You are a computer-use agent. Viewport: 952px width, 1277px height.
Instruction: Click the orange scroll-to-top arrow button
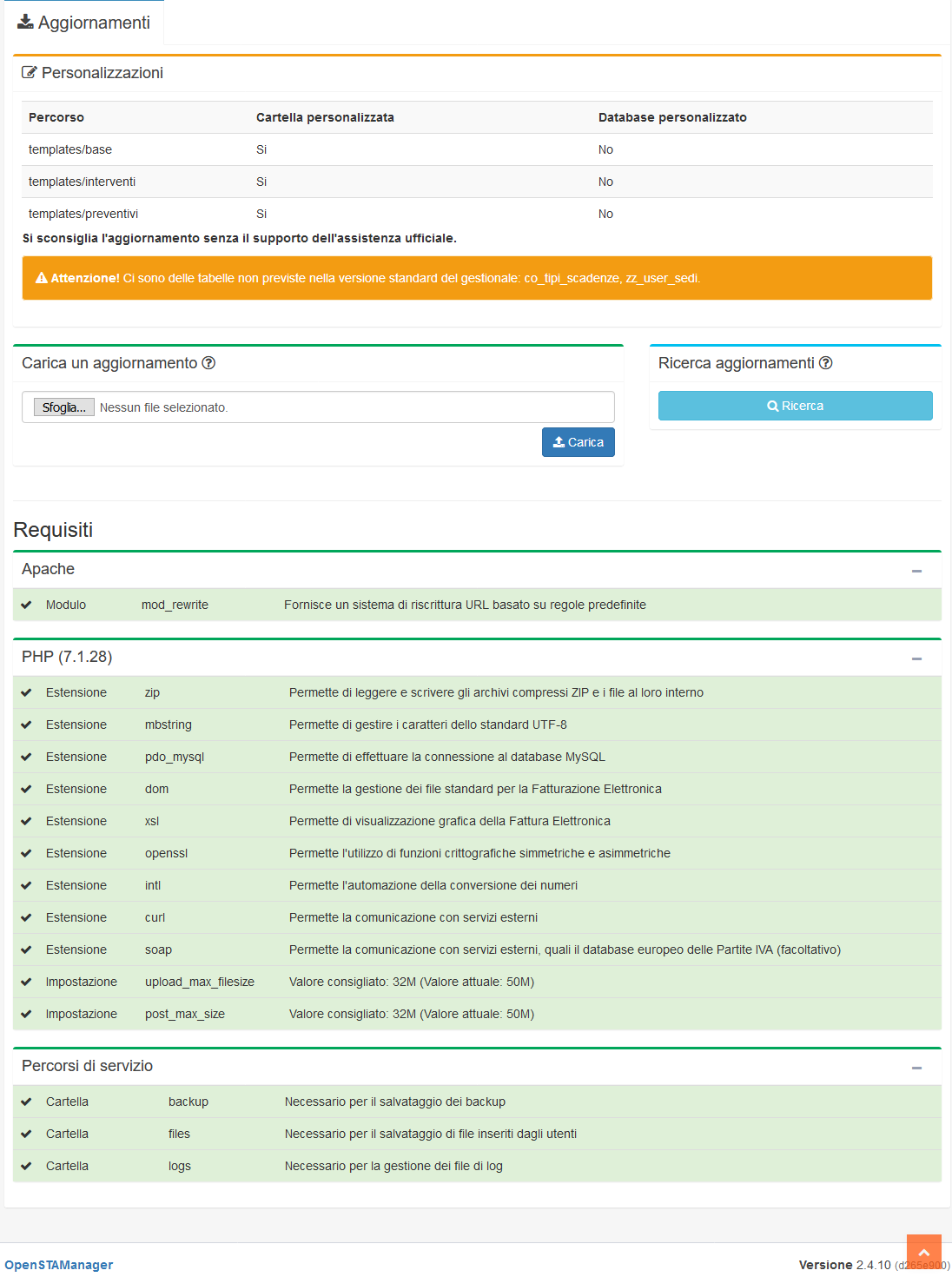coord(924,1253)
